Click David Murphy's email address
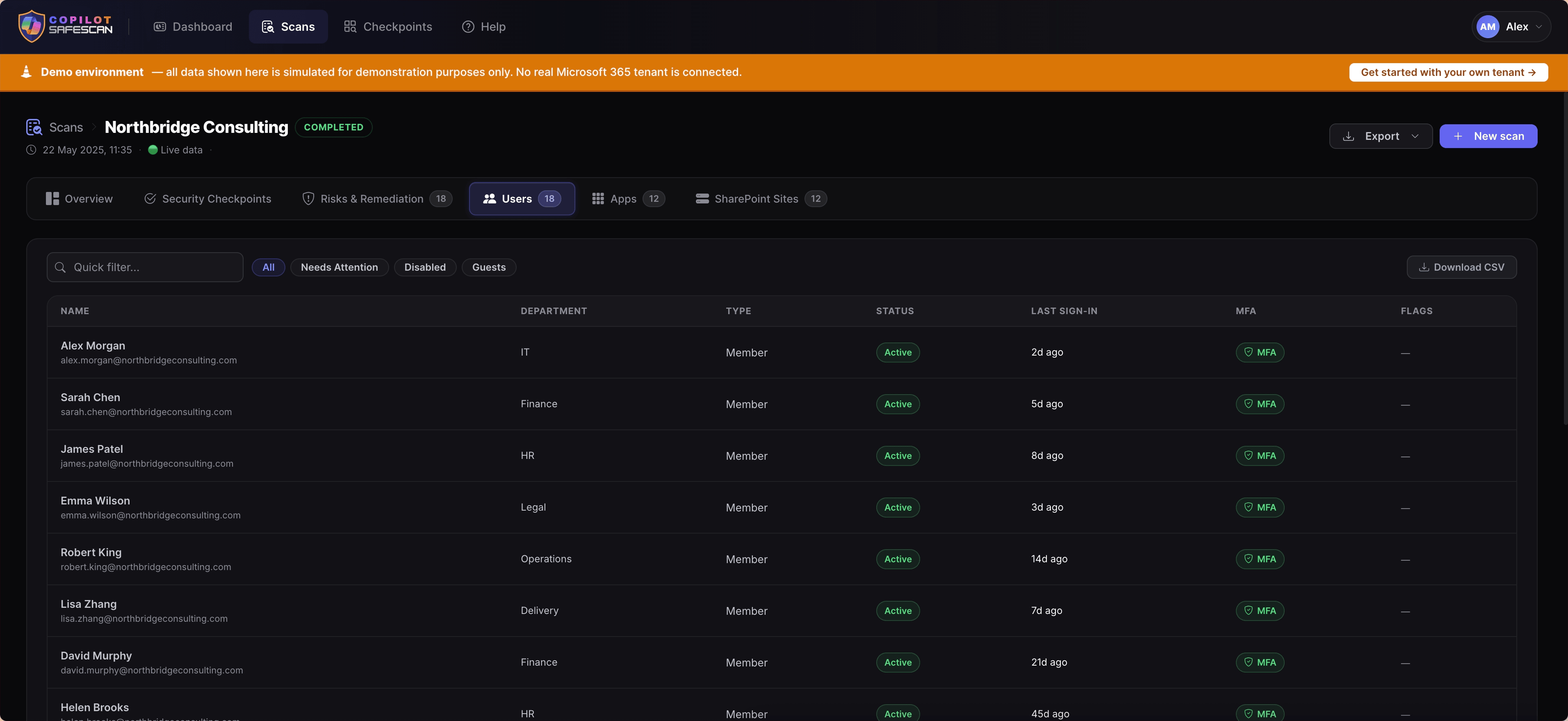 pos(152,671)
